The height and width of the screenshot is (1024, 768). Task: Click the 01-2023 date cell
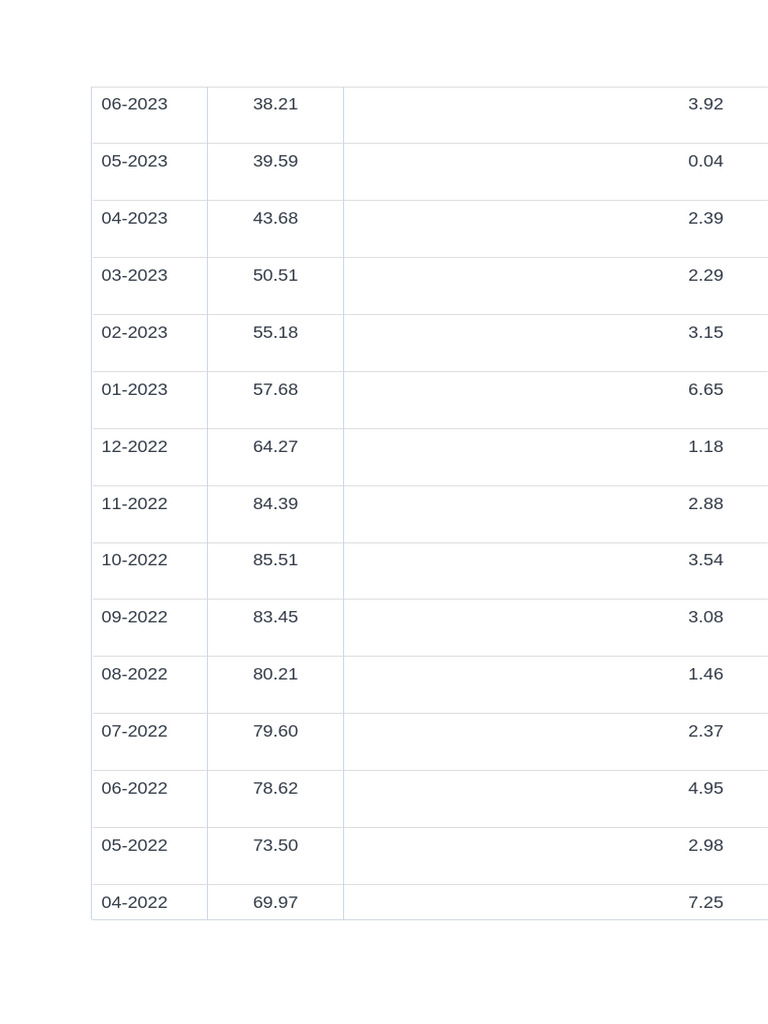click(135, 389)
